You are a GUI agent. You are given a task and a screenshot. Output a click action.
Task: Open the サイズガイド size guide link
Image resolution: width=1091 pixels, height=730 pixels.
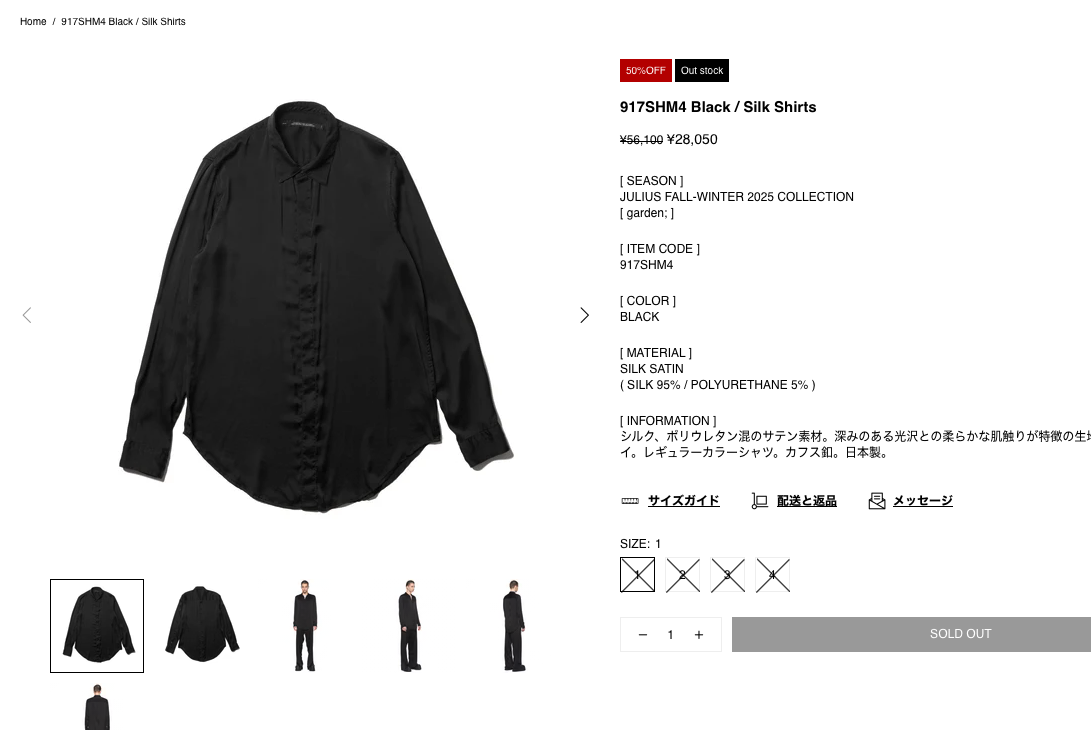(683, 501)
